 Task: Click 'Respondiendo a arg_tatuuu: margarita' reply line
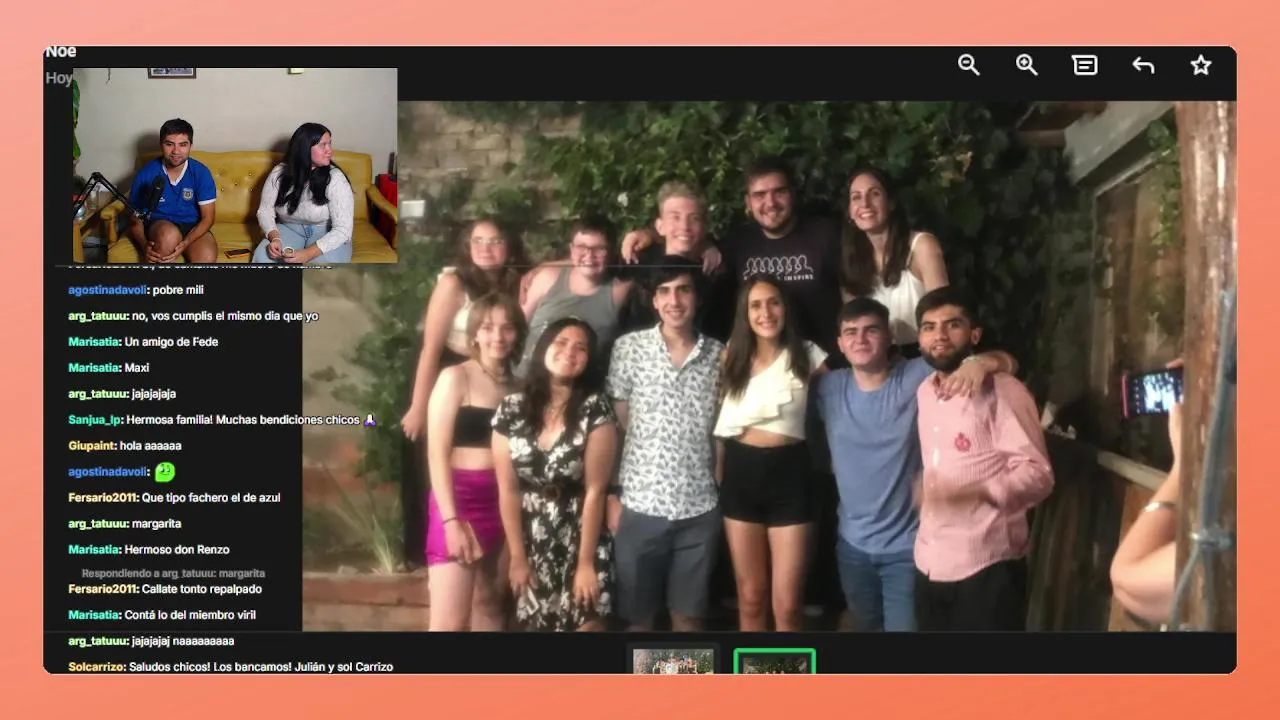coord(173,574)
